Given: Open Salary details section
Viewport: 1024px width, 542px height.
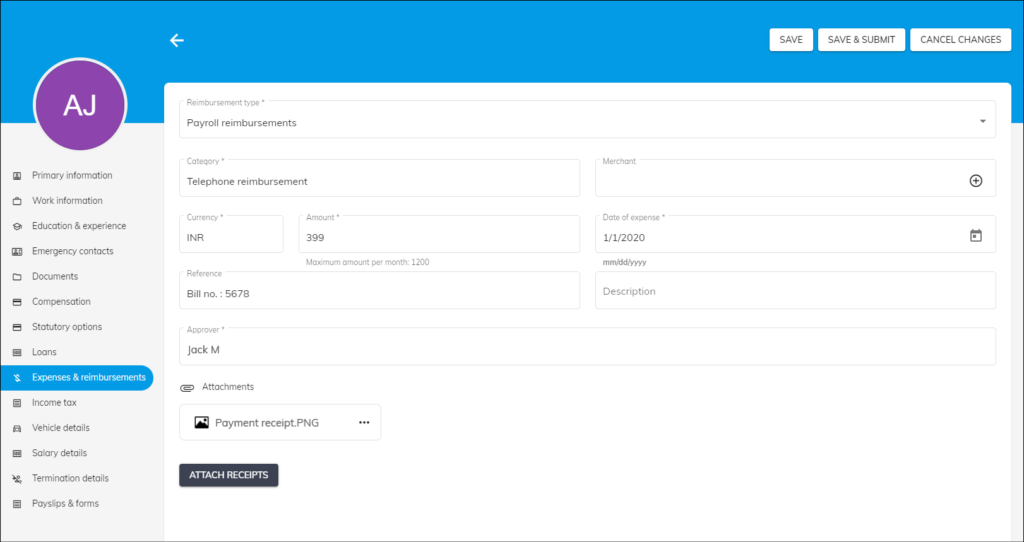Looking at the screenshot, I should click(59, 453).
